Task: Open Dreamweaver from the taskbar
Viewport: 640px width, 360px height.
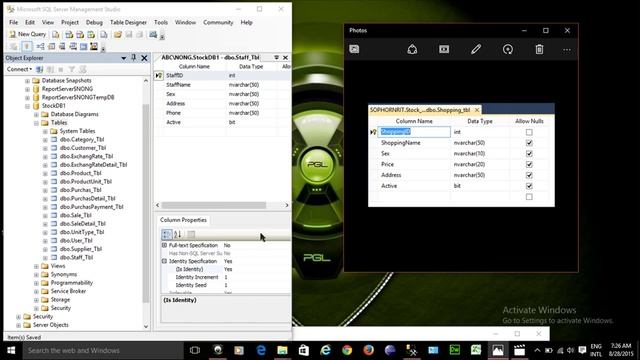Action: pos(455,351)
